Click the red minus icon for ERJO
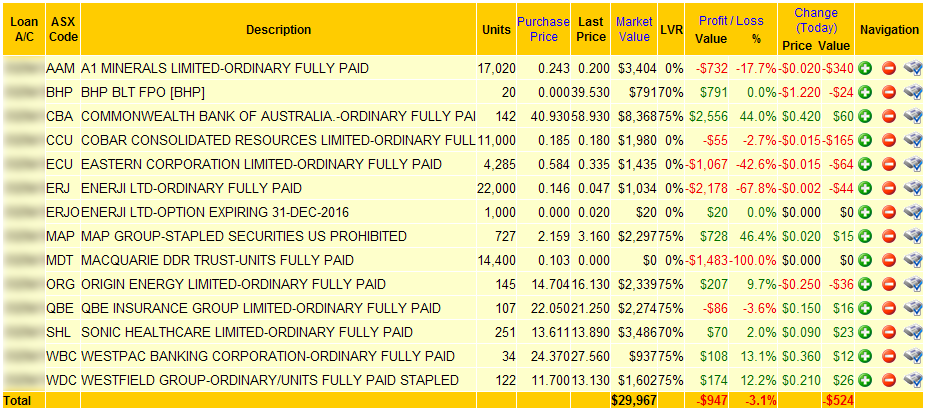The image size is (927, 412). (889, 212)
